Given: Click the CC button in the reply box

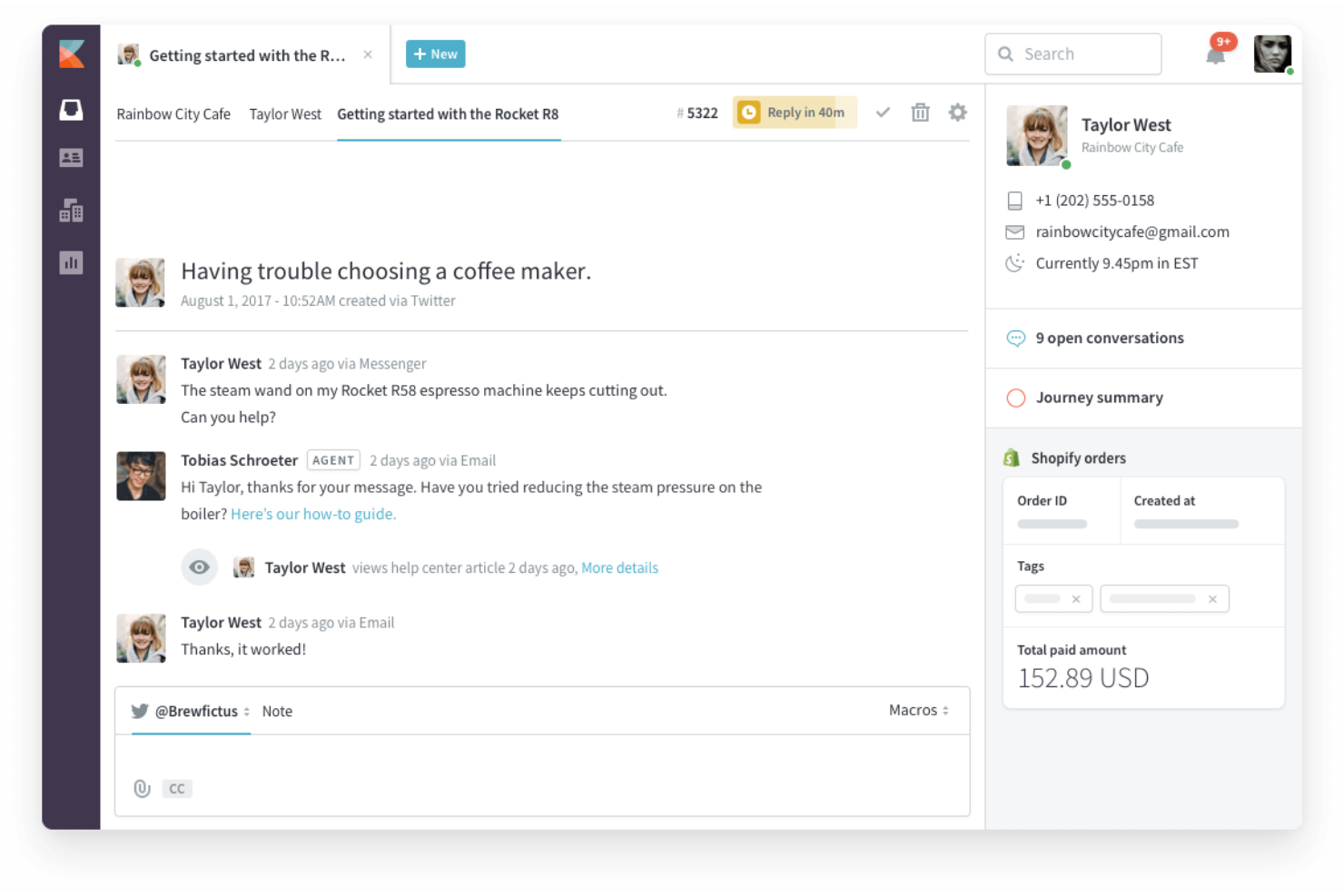Looking at the screenshot, I should tap(177, 788).
